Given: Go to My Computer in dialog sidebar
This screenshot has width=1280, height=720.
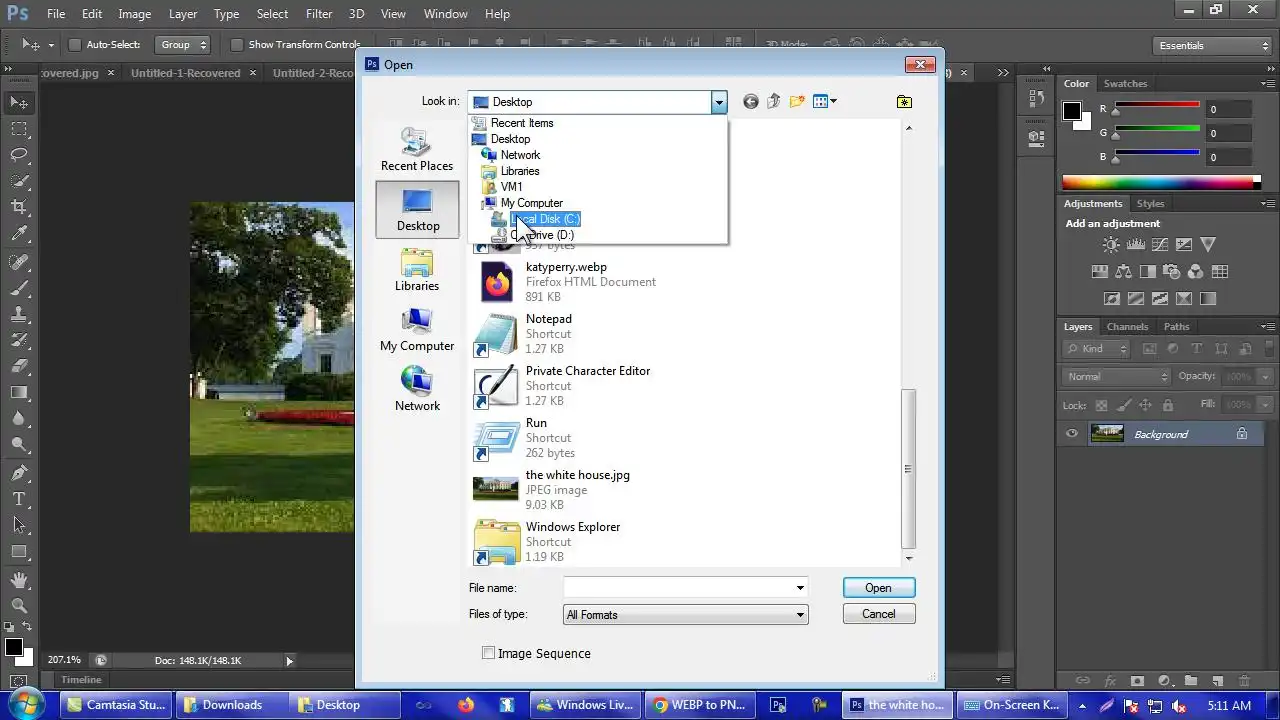Looking at the screenshot, I should 417,329.
